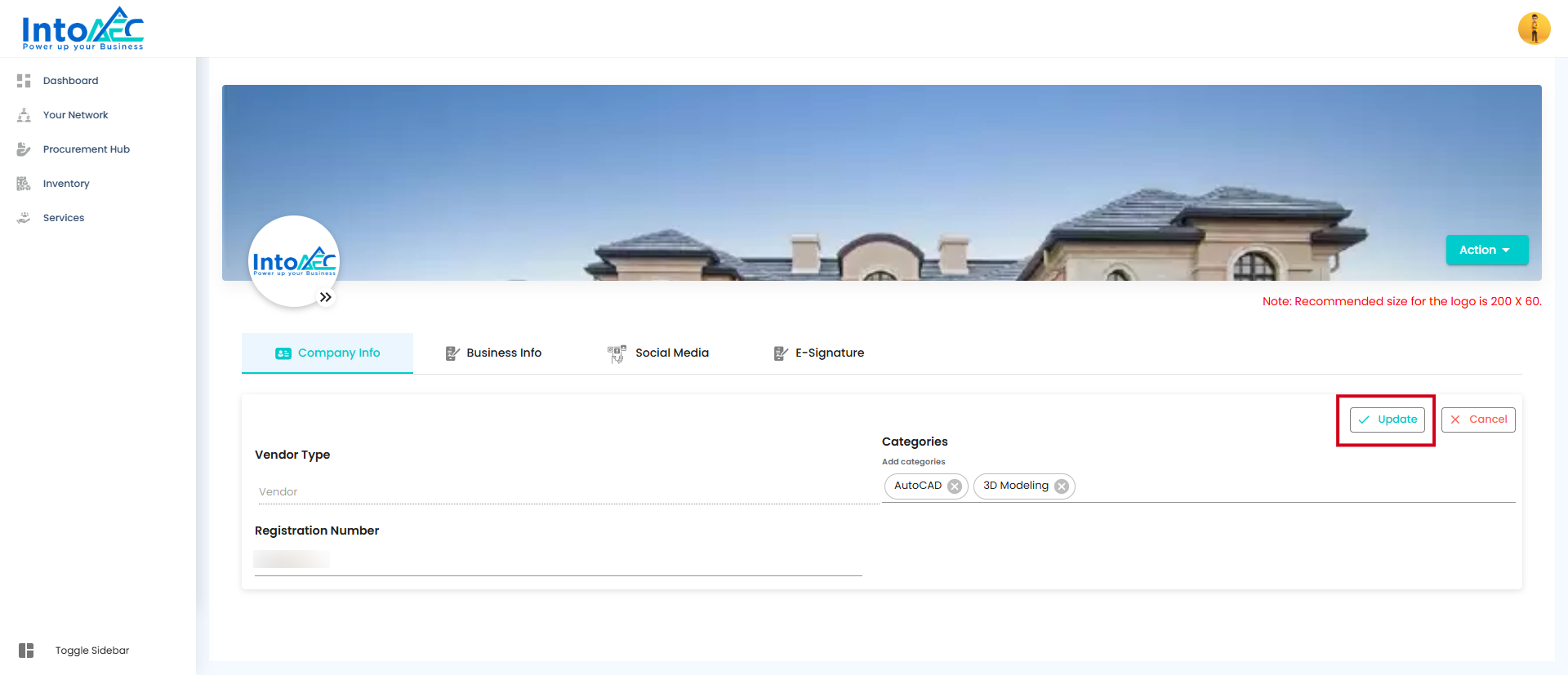Screen dimensions: 1568x675
Task: Open the Dashboard page
Action: [70, 81]
